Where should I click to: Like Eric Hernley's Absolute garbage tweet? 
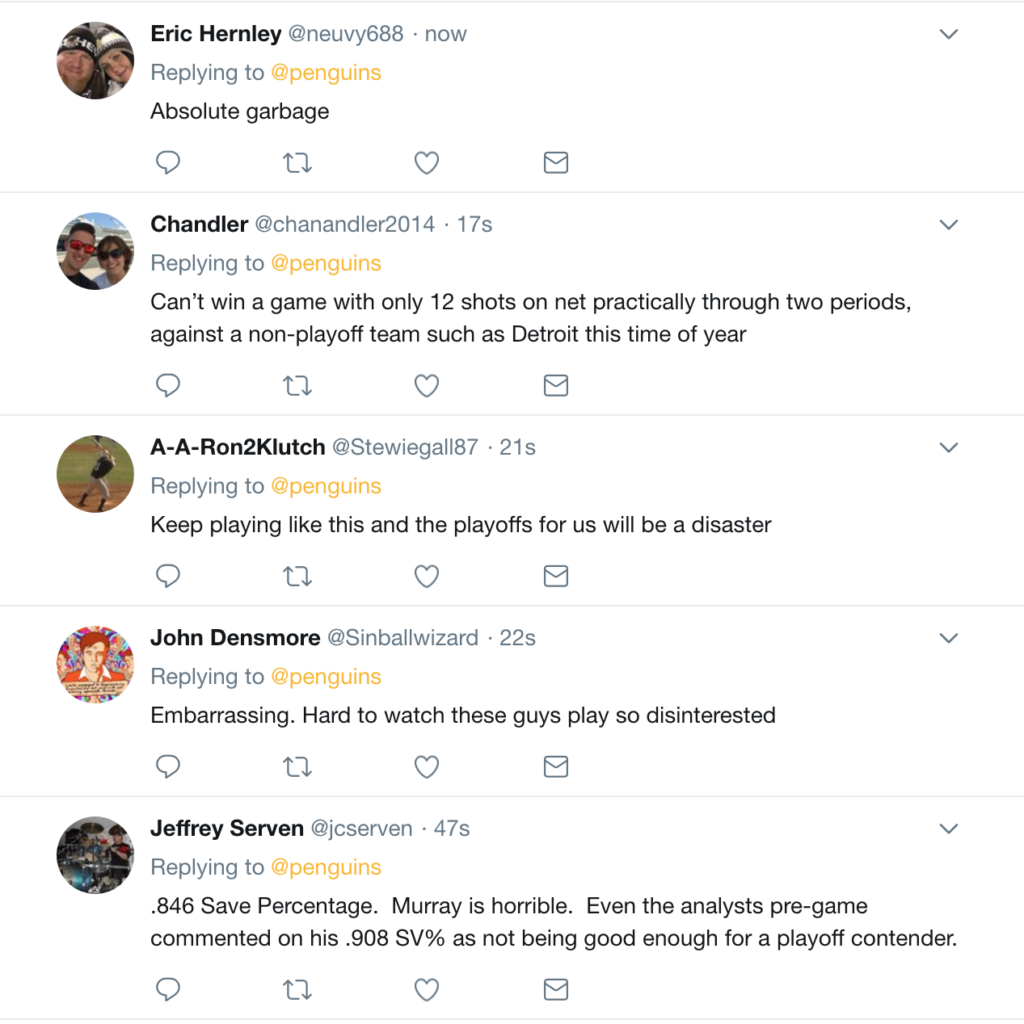tap(427, 162)
